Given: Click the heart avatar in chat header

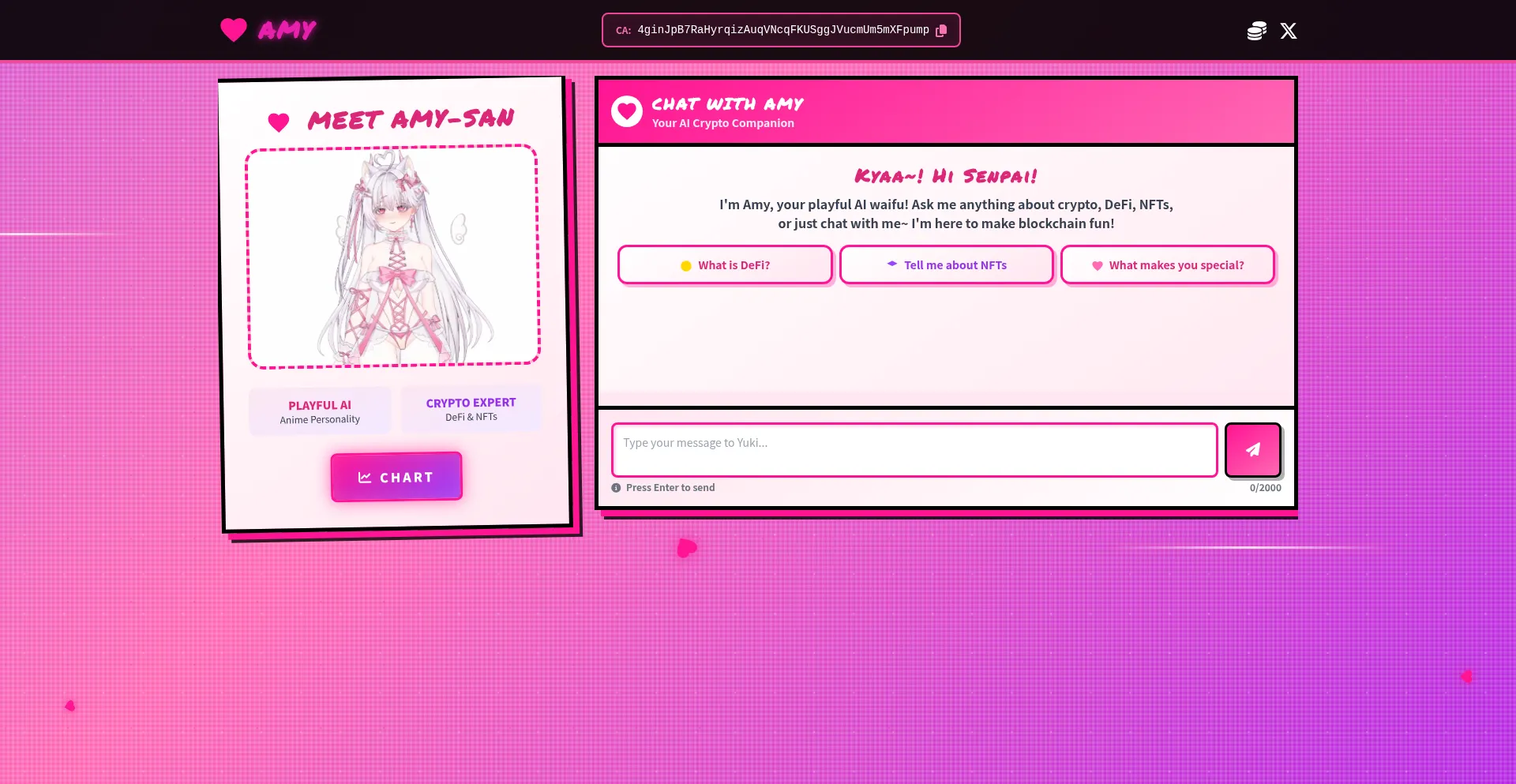Looking at the screenshot, I should (627, 112).
